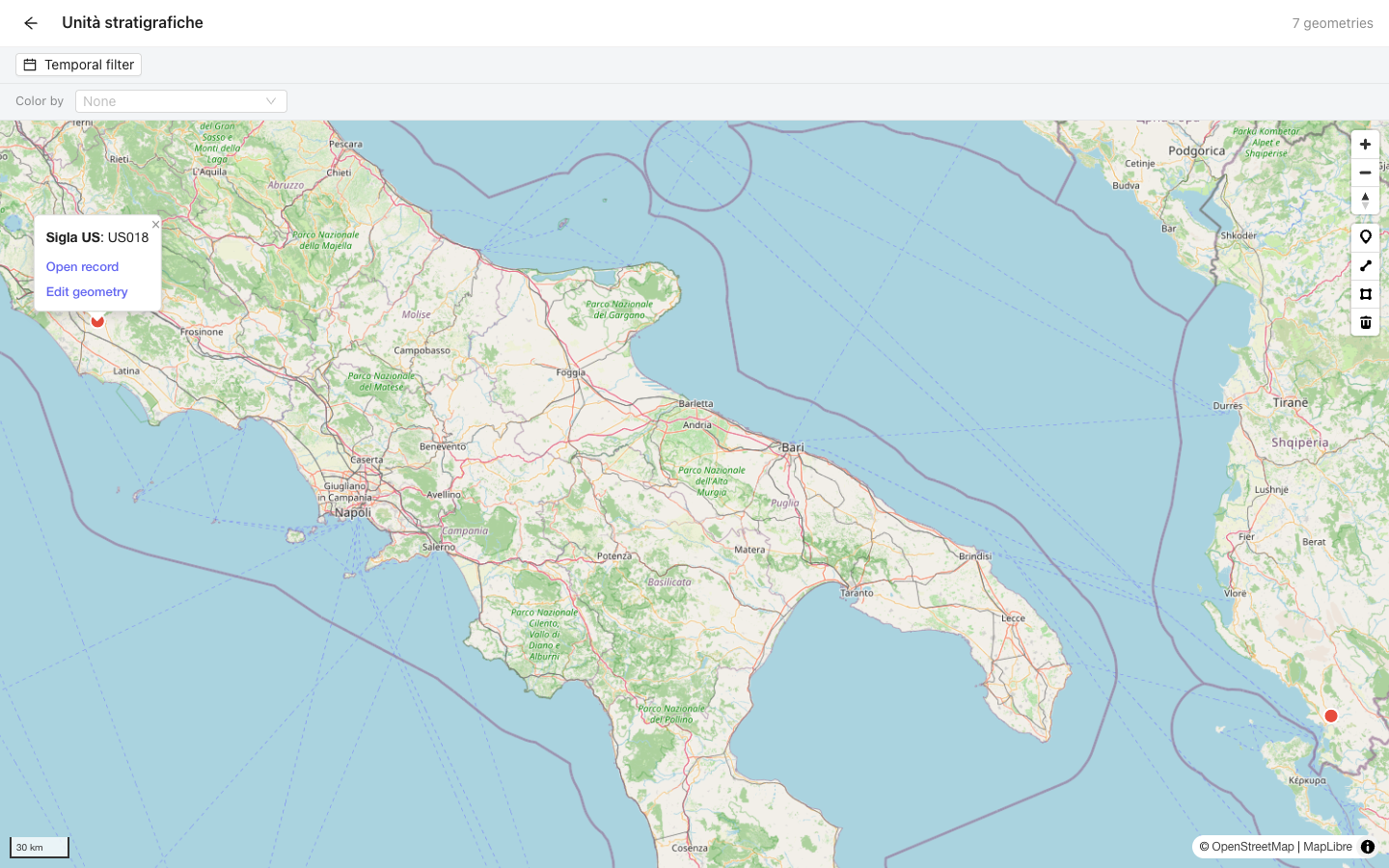Image resolution: width=1389 pixels, height=868 pixels.
Task: Go back with the arrow icon
Action: coord(31,23)
